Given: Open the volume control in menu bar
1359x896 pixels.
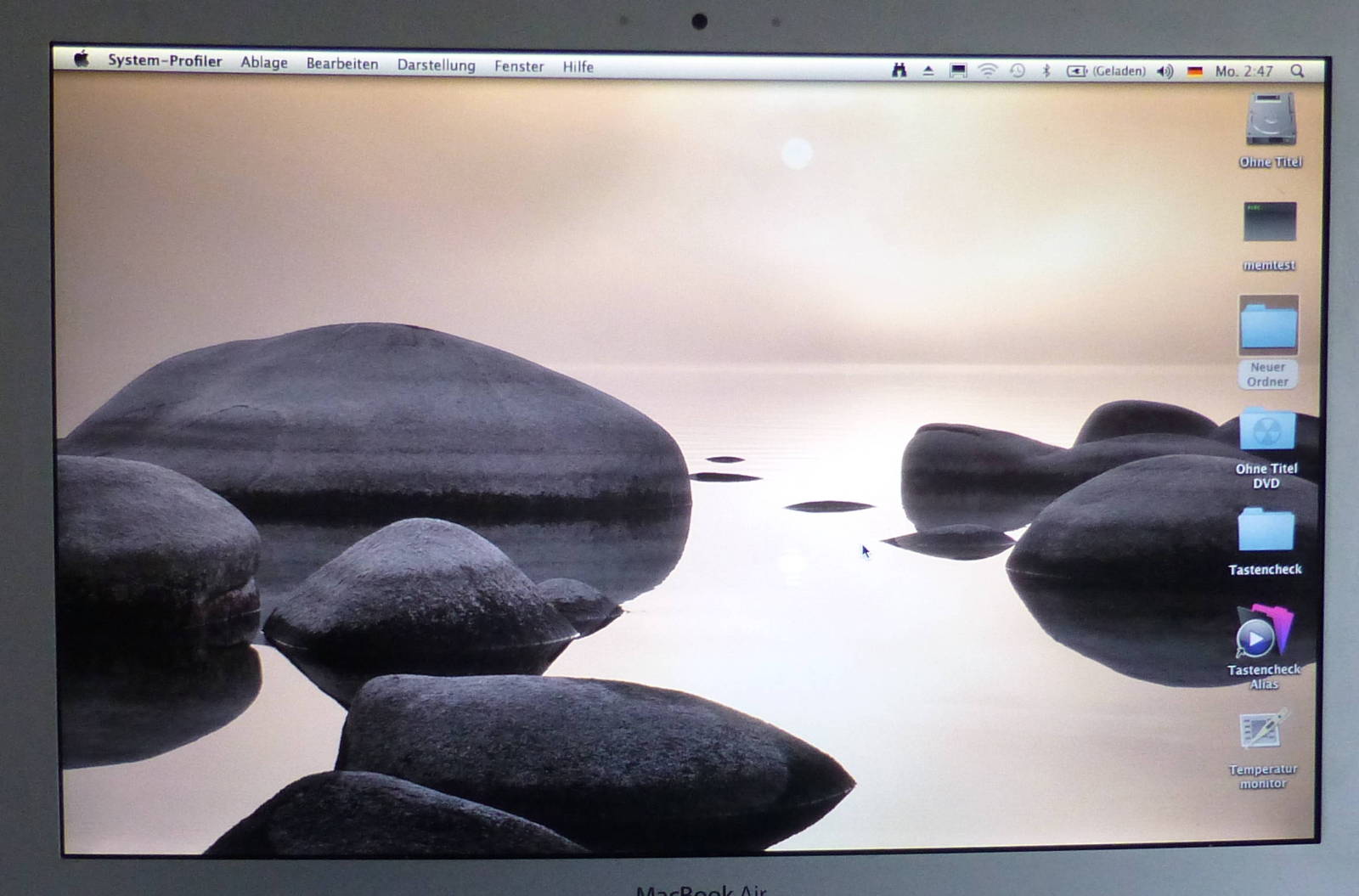Looking at the screenshot, I should 1165,71.
